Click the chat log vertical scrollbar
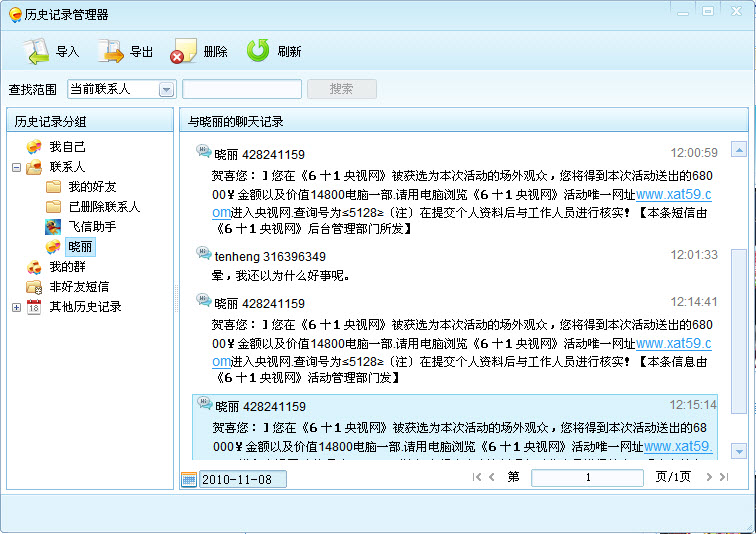 (739, 330)
